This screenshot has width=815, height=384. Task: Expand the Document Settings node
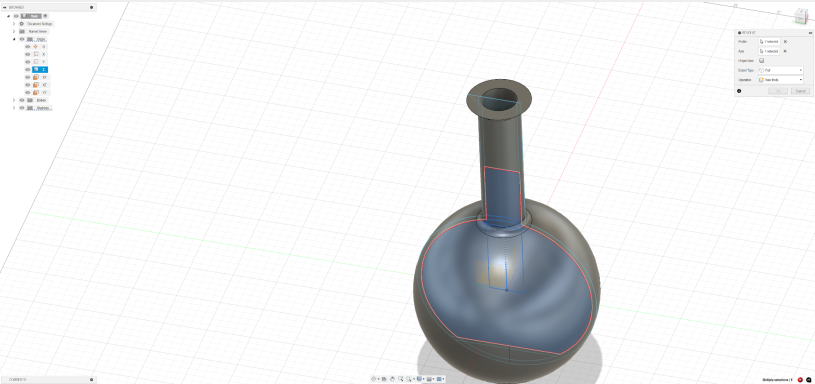coord(14,23)
